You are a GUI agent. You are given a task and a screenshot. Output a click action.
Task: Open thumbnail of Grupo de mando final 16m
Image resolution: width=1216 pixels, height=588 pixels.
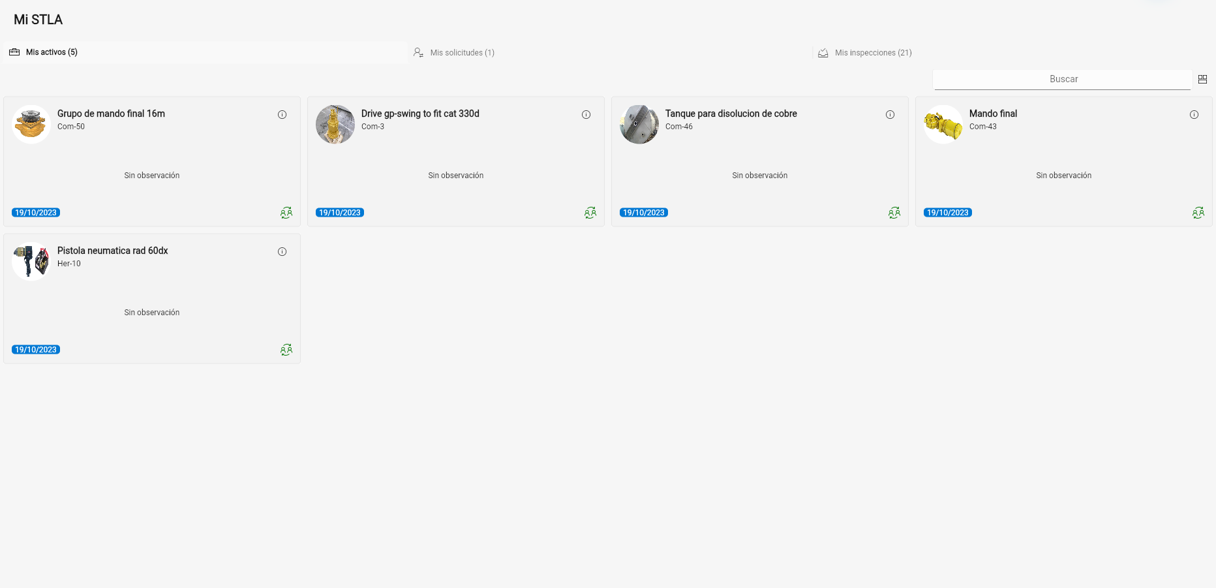31,124
